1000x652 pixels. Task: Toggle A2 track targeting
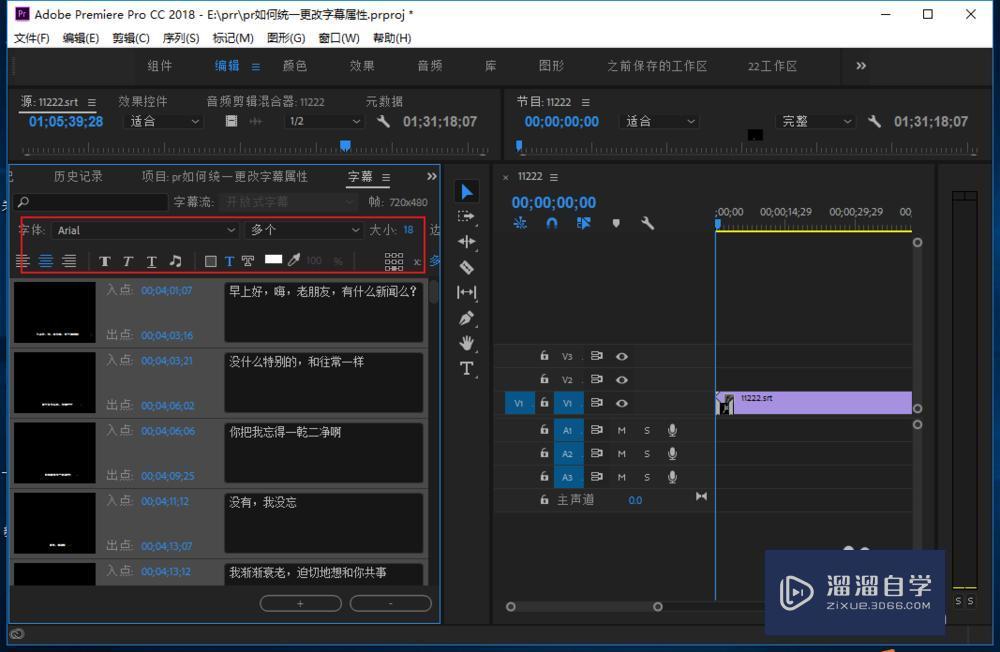pos(568,454)
